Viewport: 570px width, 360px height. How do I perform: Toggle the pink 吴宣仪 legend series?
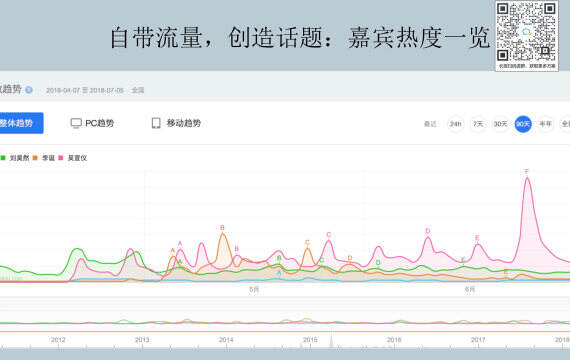73,158
